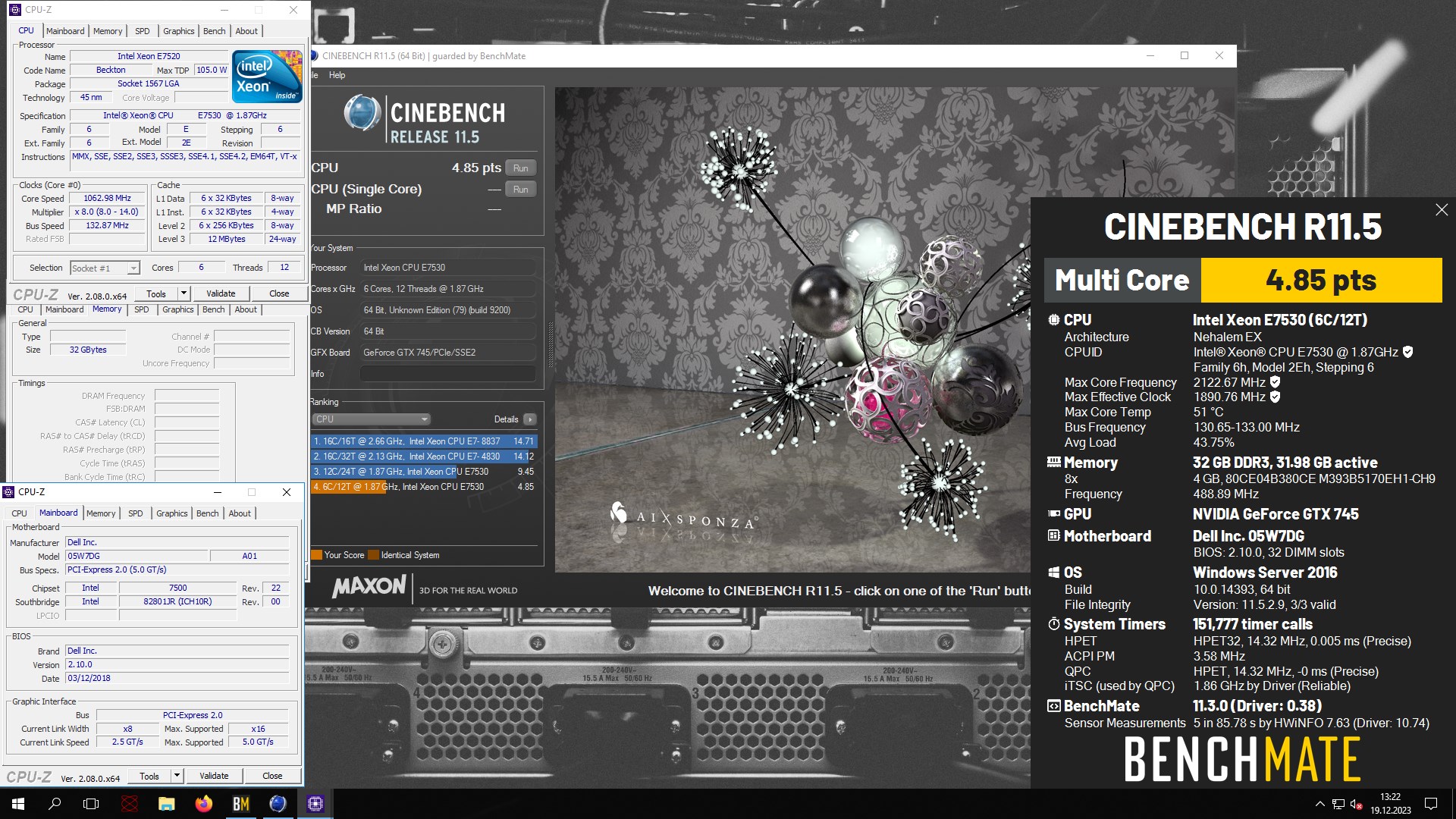Click the Identical System legend swatch
The width and height of the screenshot is (1456, 819).
(x=373, y=555)
